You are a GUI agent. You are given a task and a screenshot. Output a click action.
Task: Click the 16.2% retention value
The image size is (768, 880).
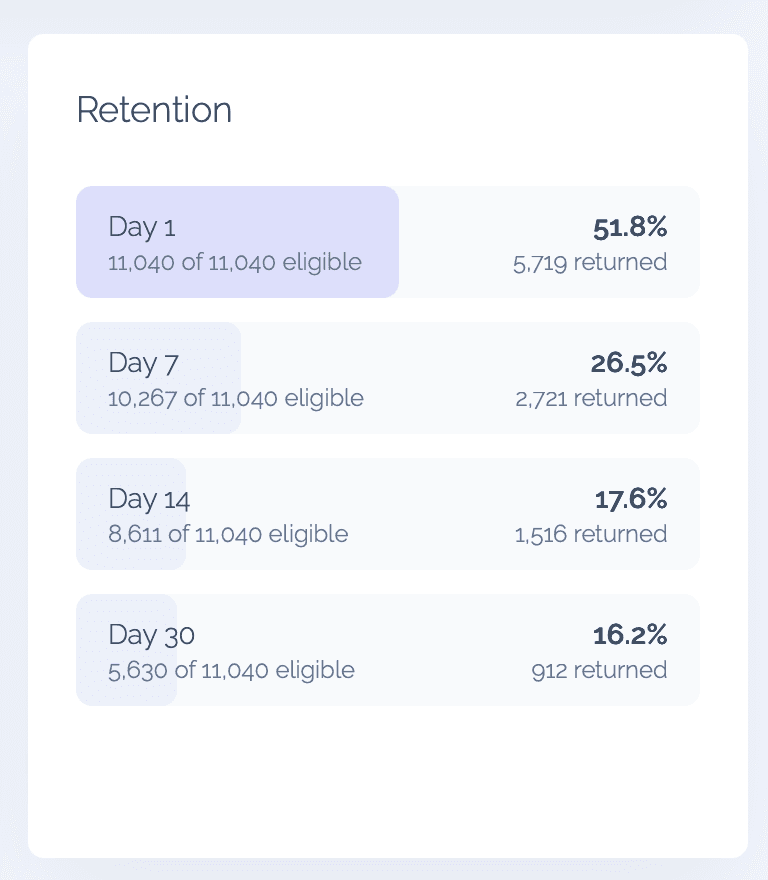pos(630,635)
